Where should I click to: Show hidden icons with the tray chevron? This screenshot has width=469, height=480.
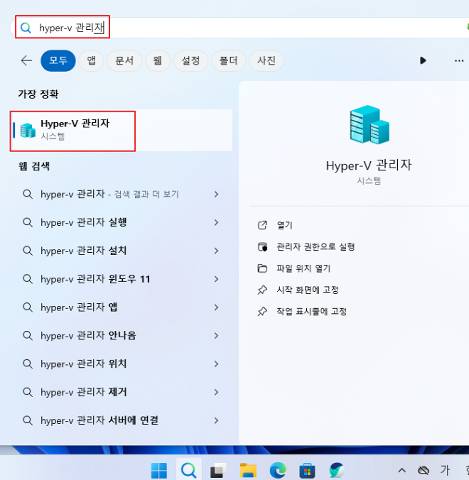click(x=402, y=470)
